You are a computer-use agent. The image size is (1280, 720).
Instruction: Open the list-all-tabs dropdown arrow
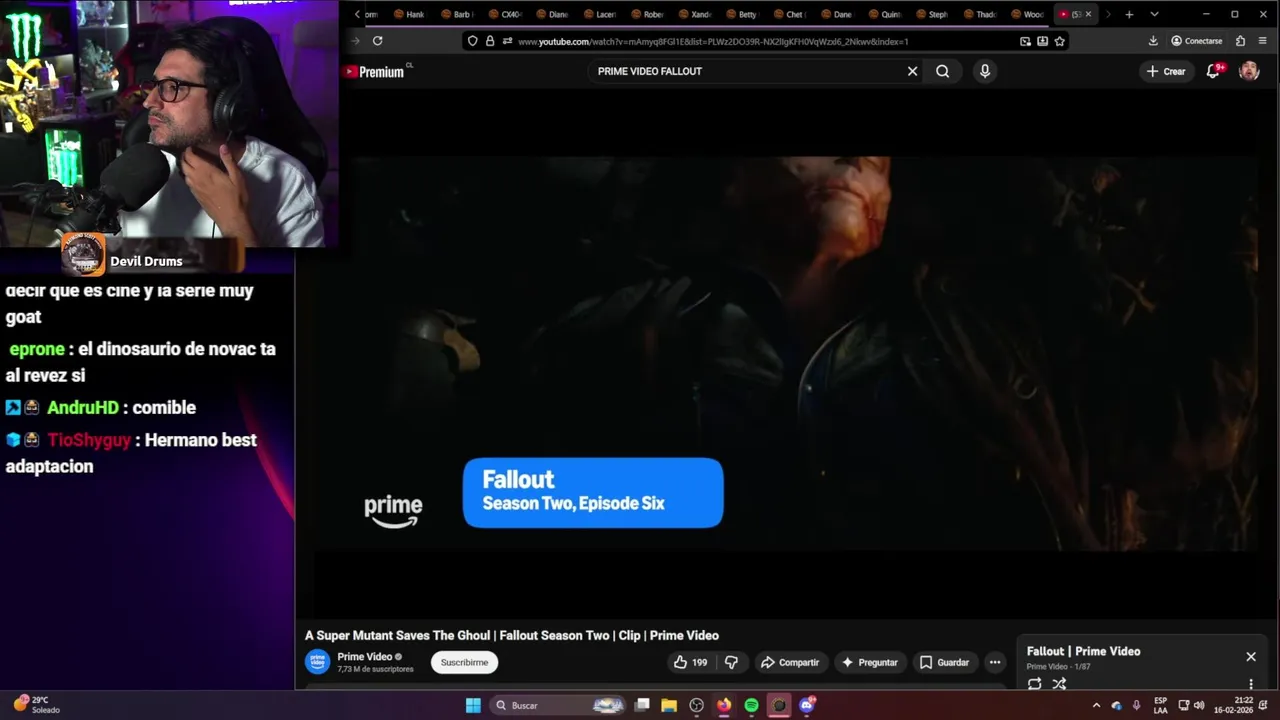pos(1154,14)
